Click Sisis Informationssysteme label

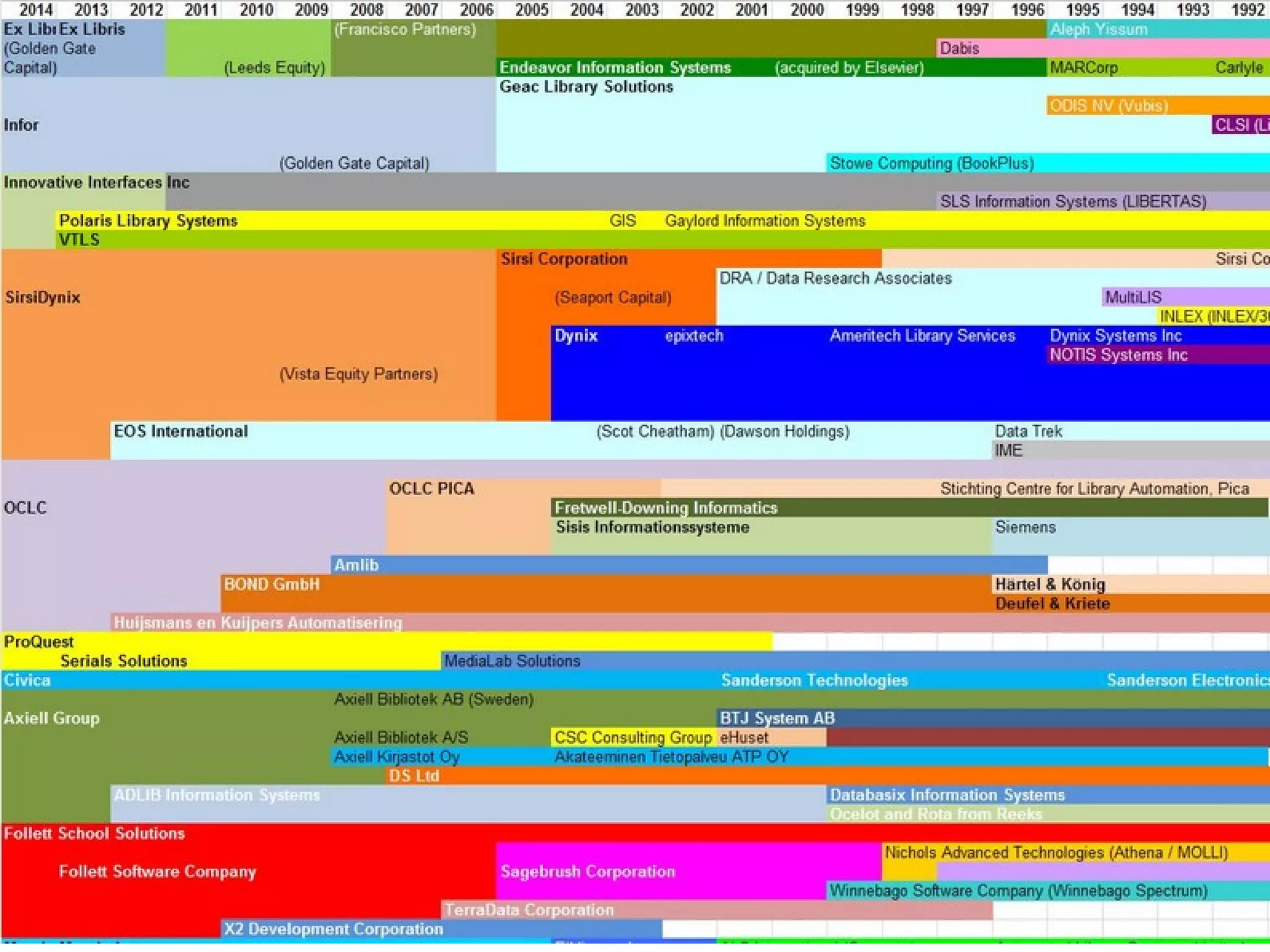(x=652, y=527)
